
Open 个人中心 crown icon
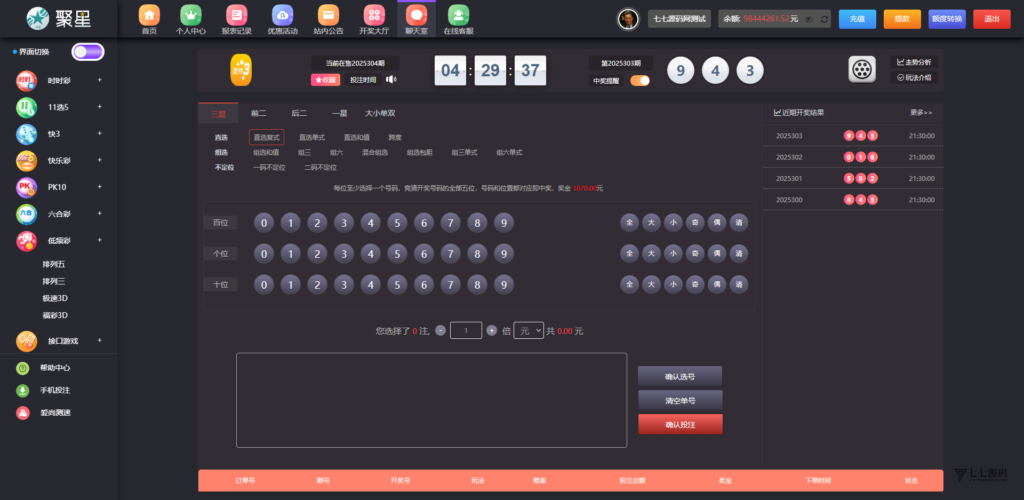[x=190, y=16]
